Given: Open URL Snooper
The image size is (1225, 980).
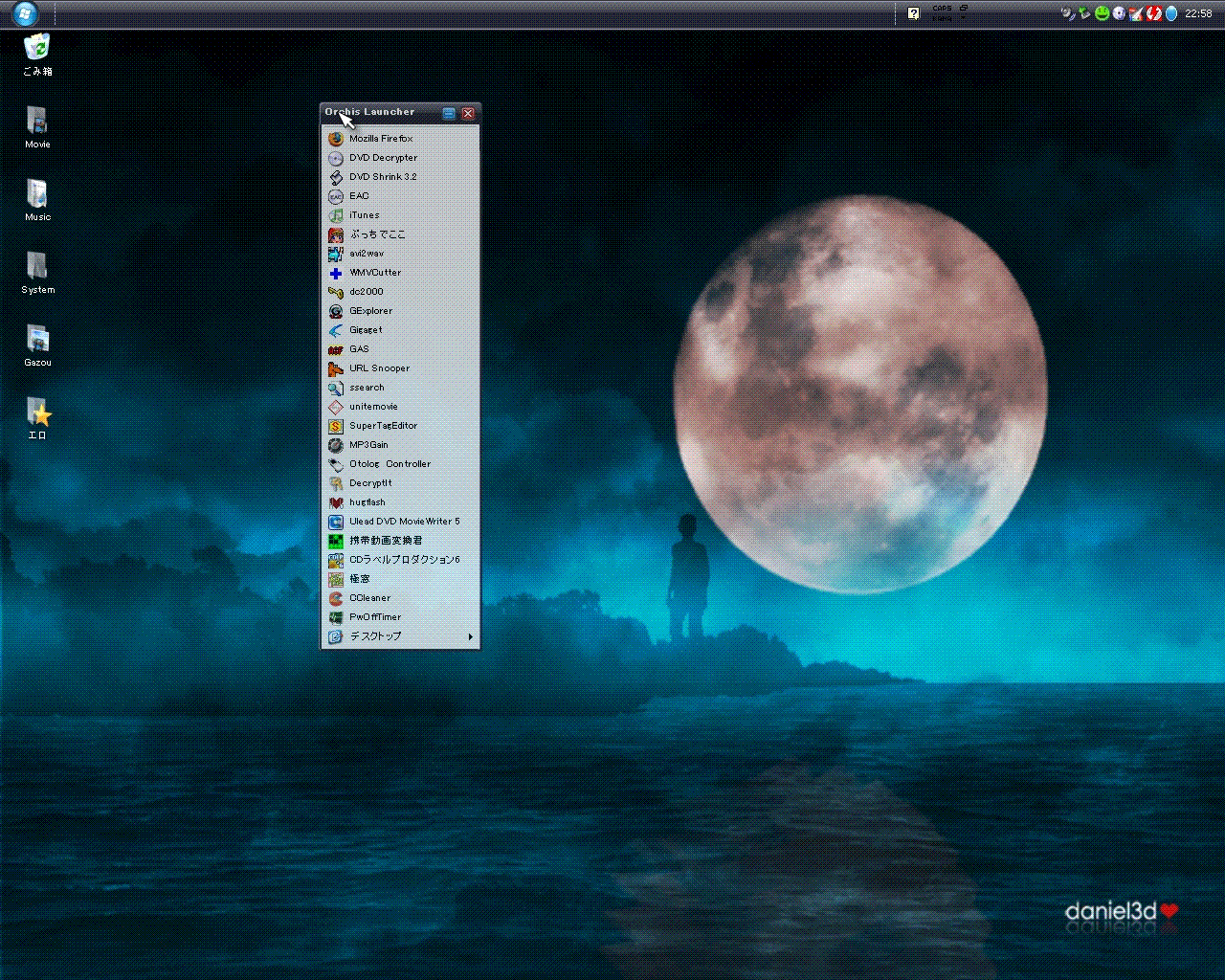Looking at the screenshot, I should (400, 368).
